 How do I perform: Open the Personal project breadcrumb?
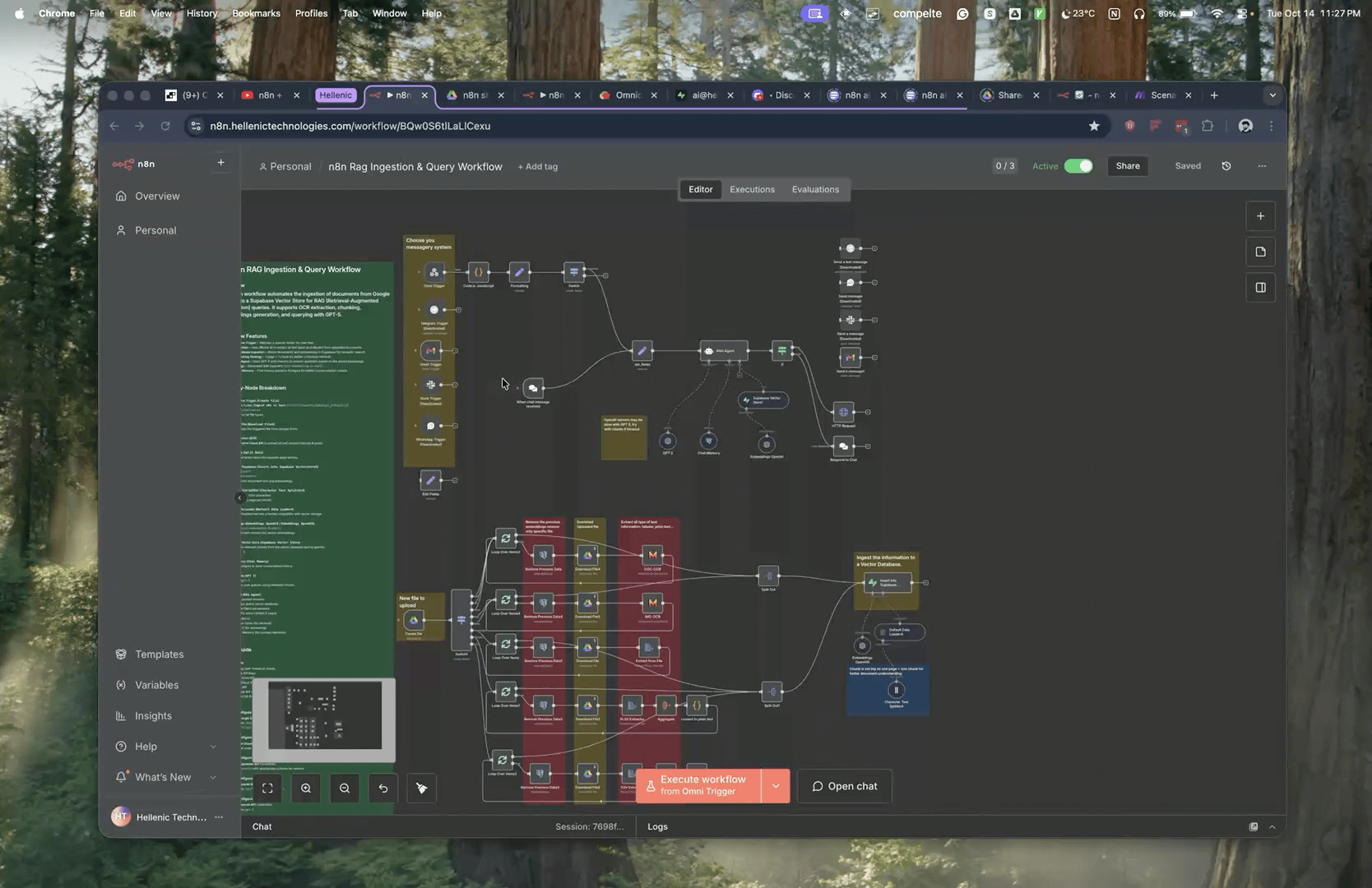pos(285,167)
